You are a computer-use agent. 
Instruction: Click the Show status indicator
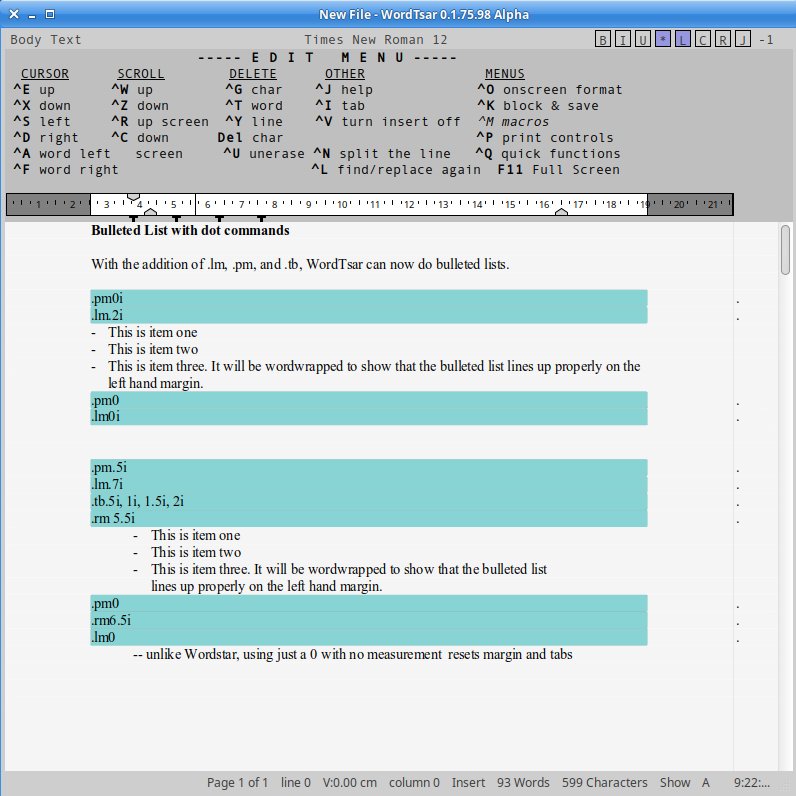[x=675, y=783]
